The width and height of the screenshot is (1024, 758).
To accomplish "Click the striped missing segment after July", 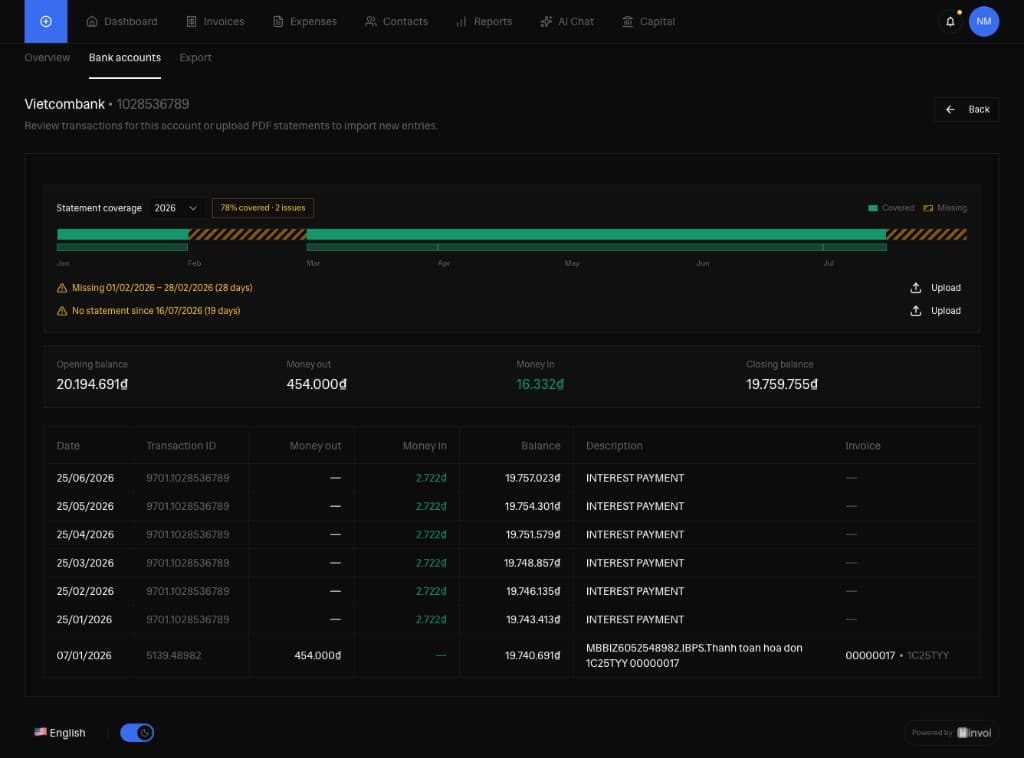I will [x=927, y=234].
